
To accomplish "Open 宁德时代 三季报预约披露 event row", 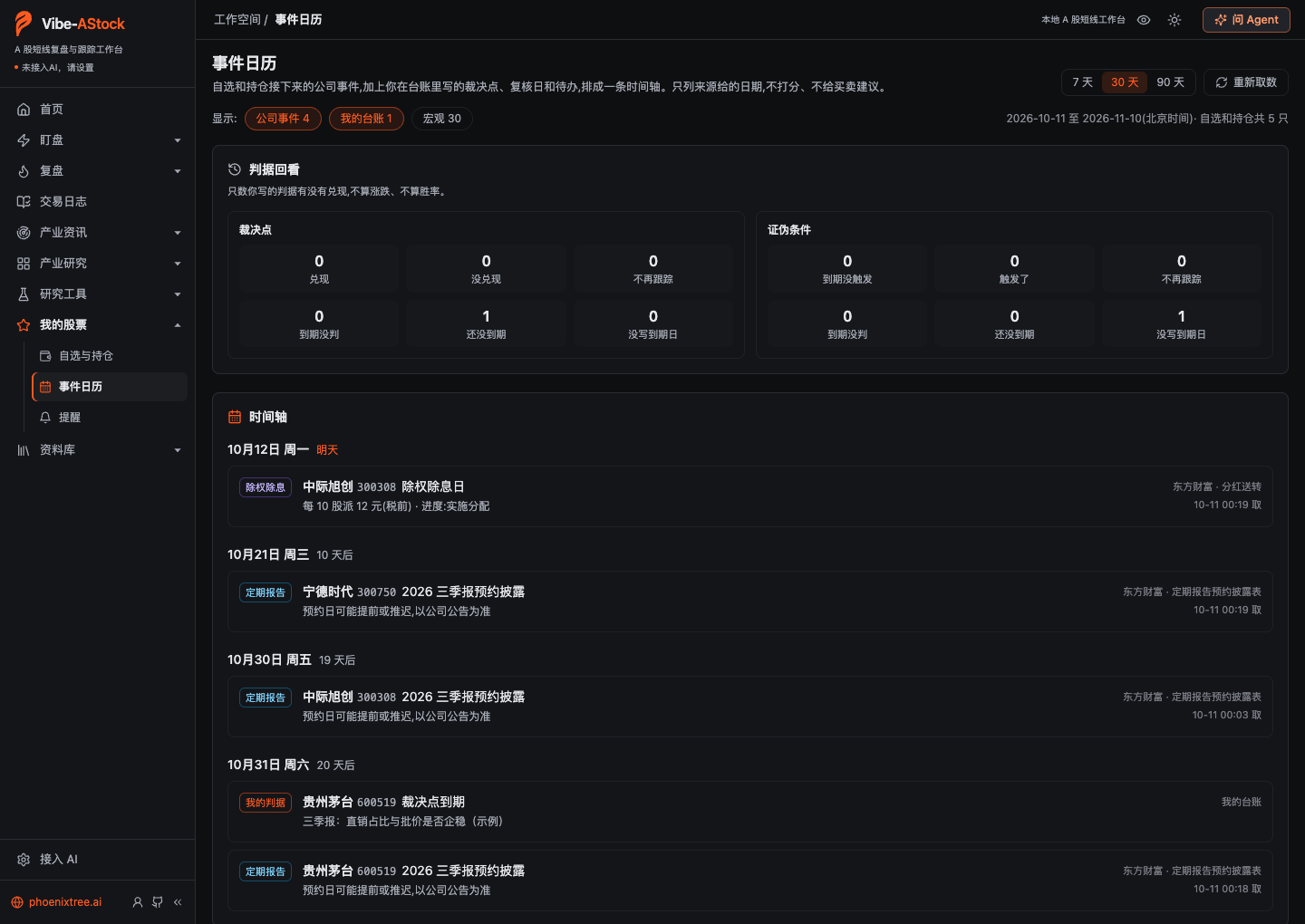I will pos(750,602).
